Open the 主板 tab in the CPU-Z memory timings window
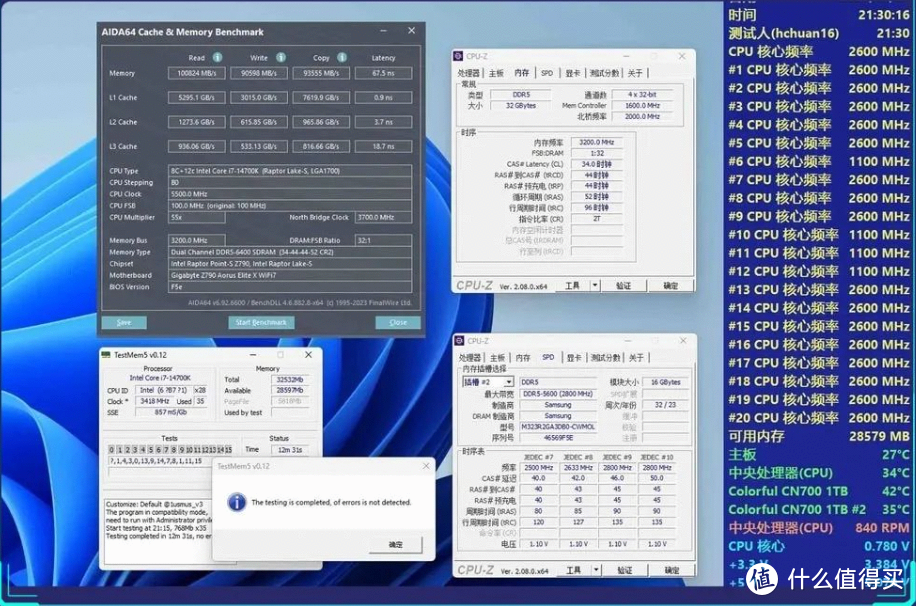This screenshot has width=916, height=606. pos(496,73)
